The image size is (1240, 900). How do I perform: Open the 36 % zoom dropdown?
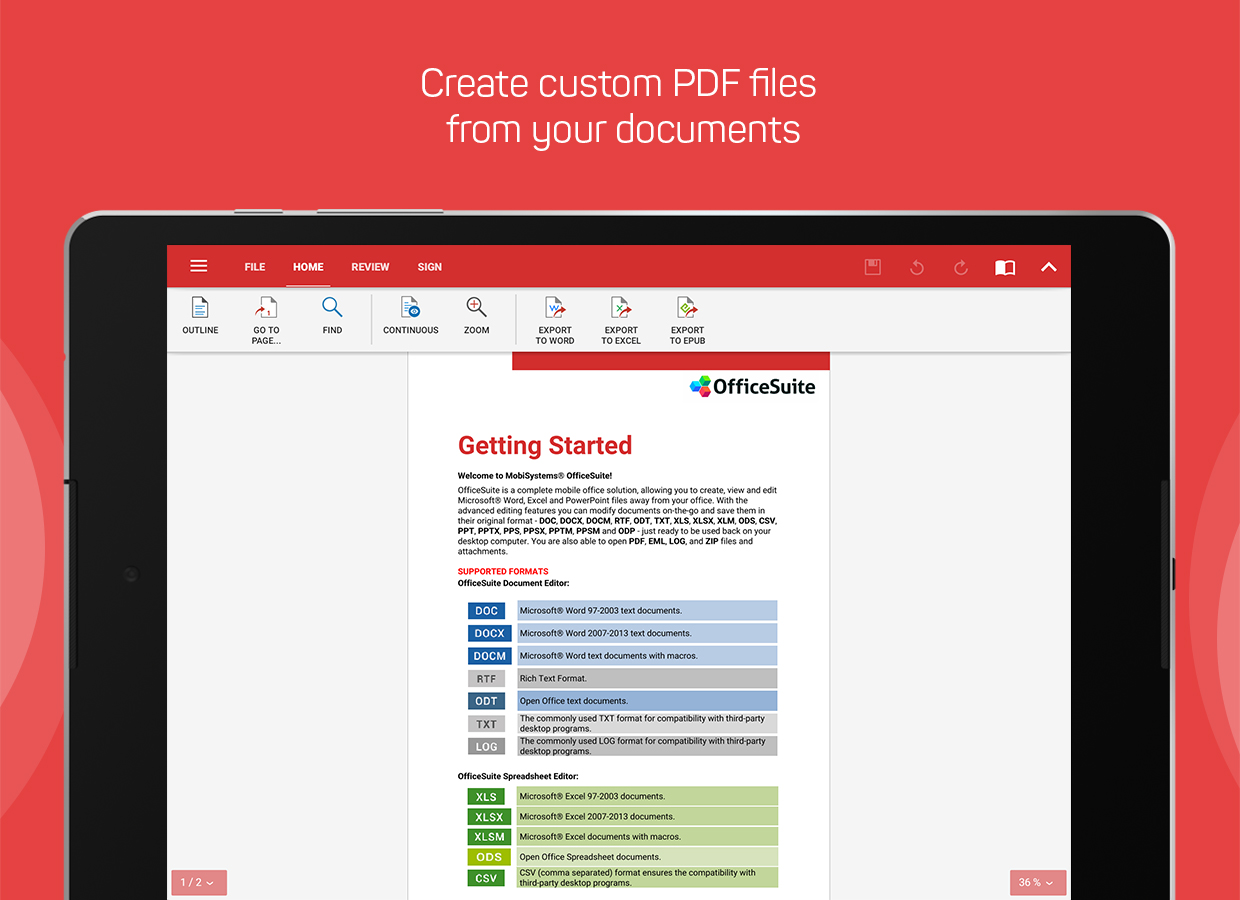(1037, 882)
